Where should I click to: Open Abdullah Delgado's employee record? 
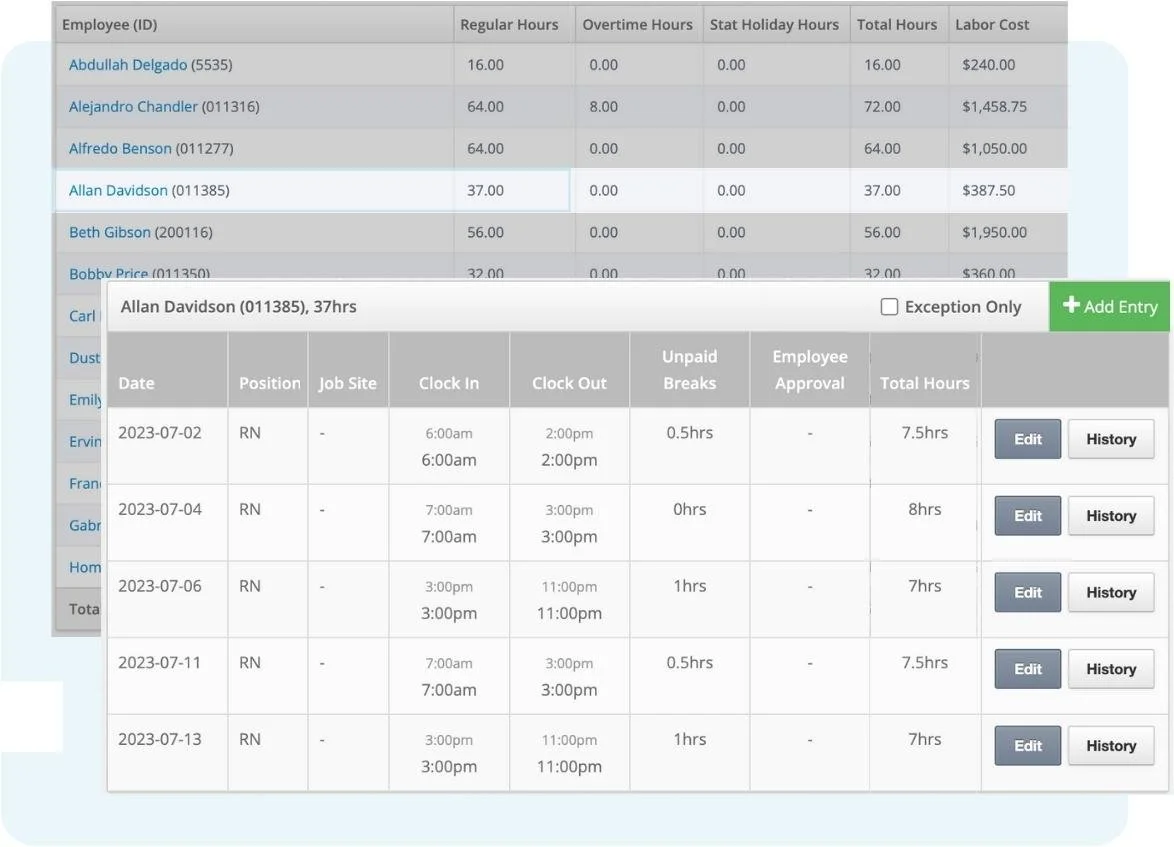click(x=129, y=64)
